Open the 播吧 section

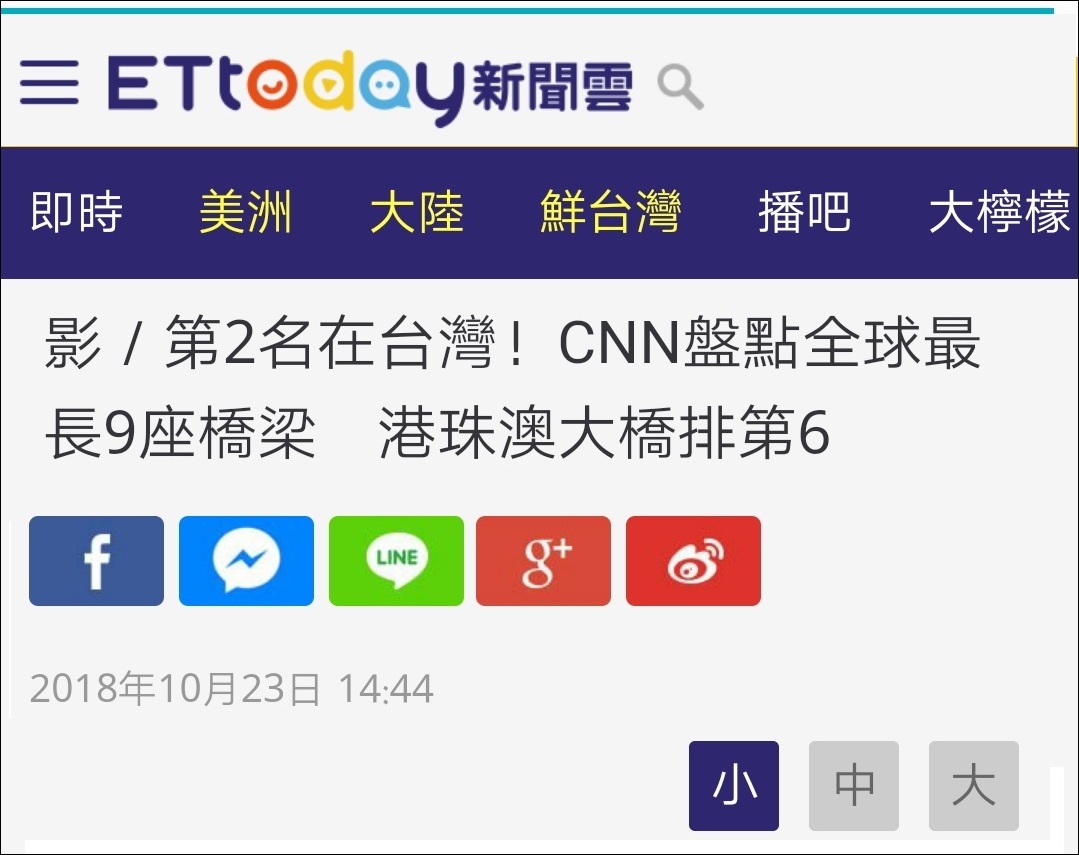pos(804,211)
